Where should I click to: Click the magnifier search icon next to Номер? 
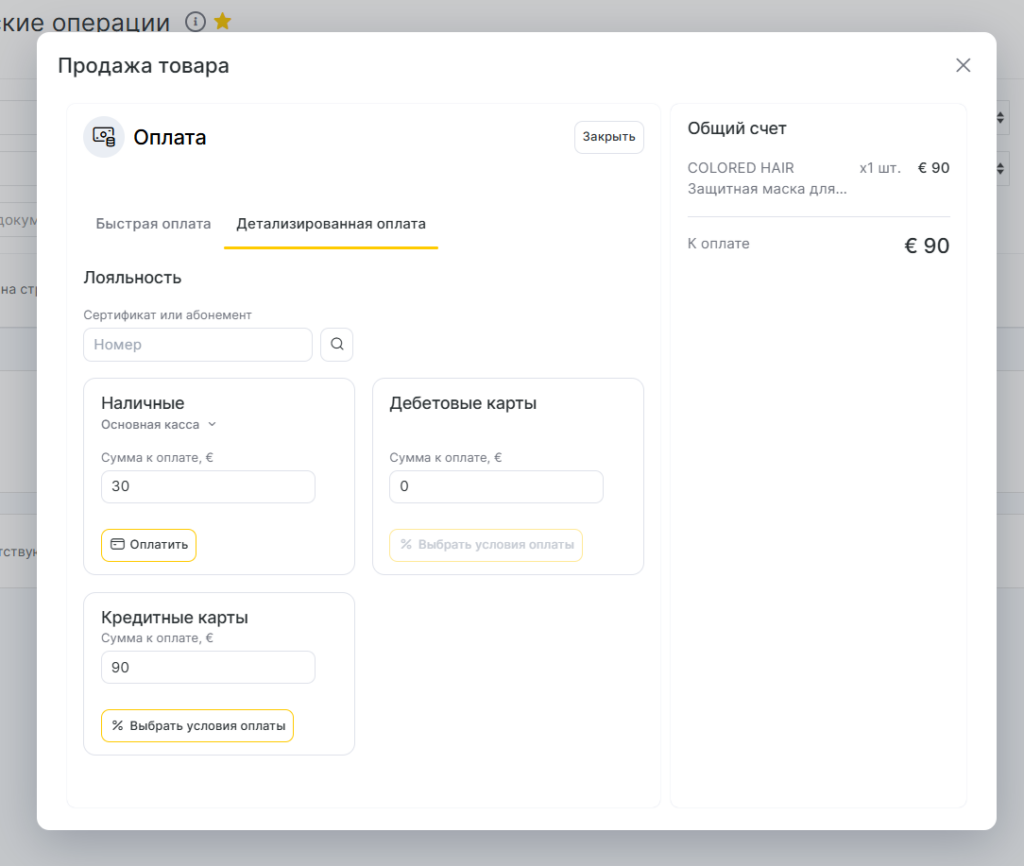point(337,344)
